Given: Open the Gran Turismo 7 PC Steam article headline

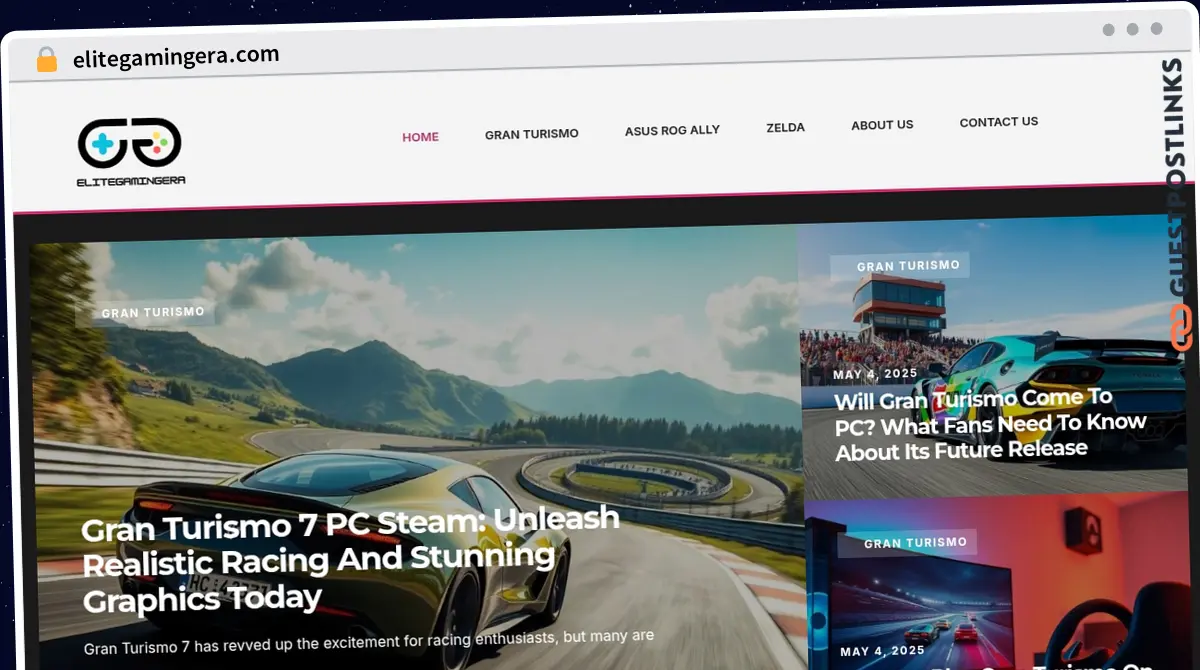Looking at the screenshot, I should (x=350, y=558).
